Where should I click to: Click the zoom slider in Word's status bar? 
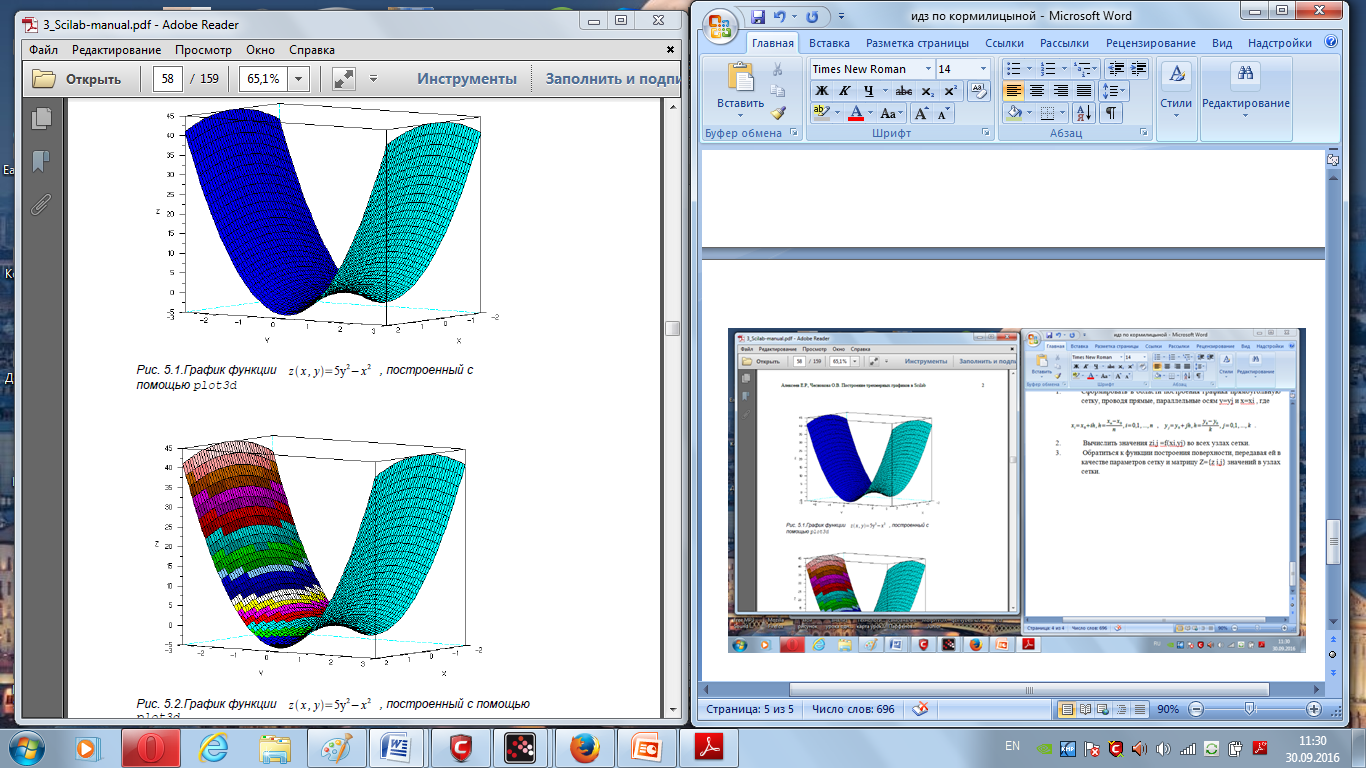coord(1249,709)
